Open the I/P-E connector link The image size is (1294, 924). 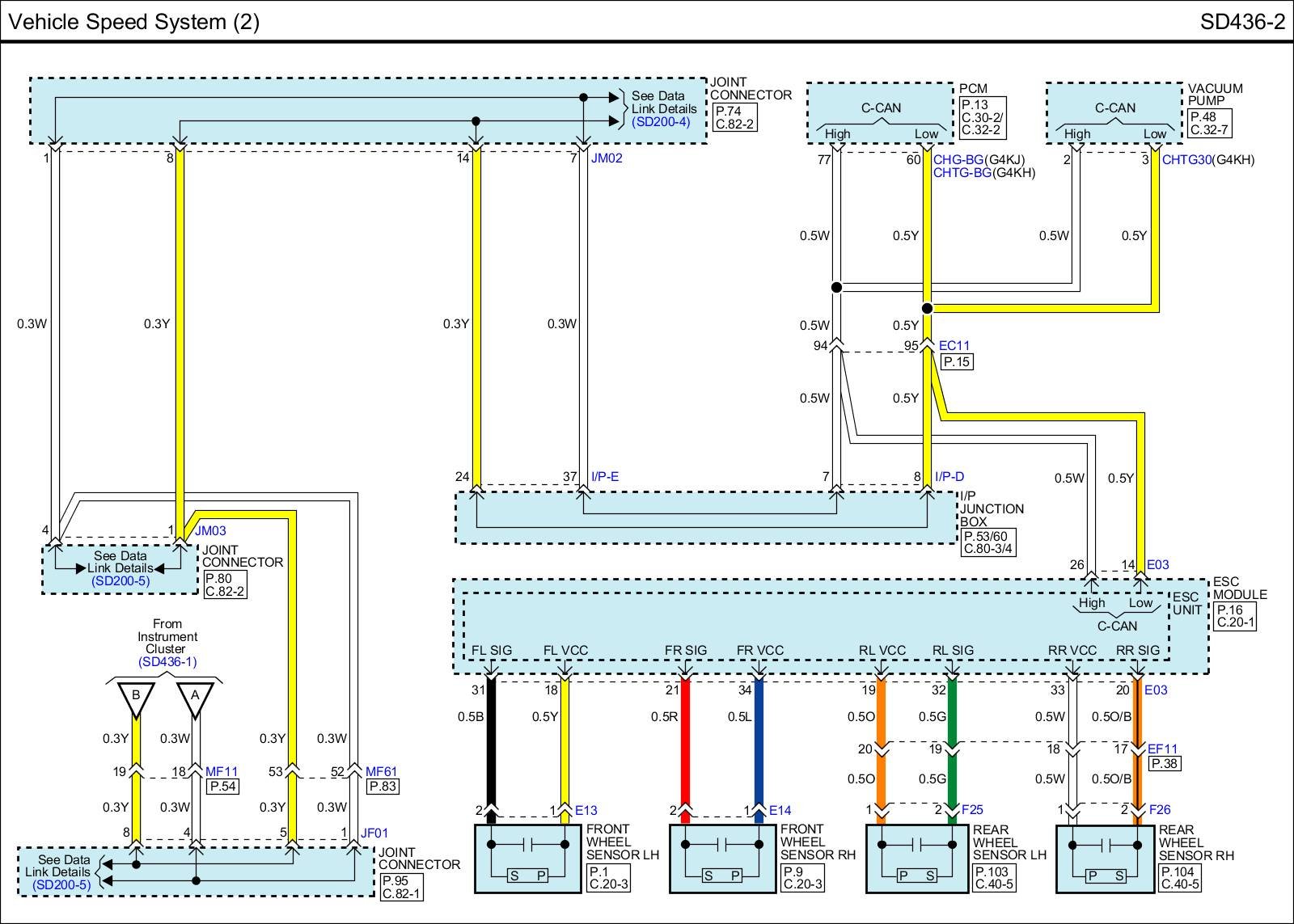pyautogui.click(x=605, y=477)
